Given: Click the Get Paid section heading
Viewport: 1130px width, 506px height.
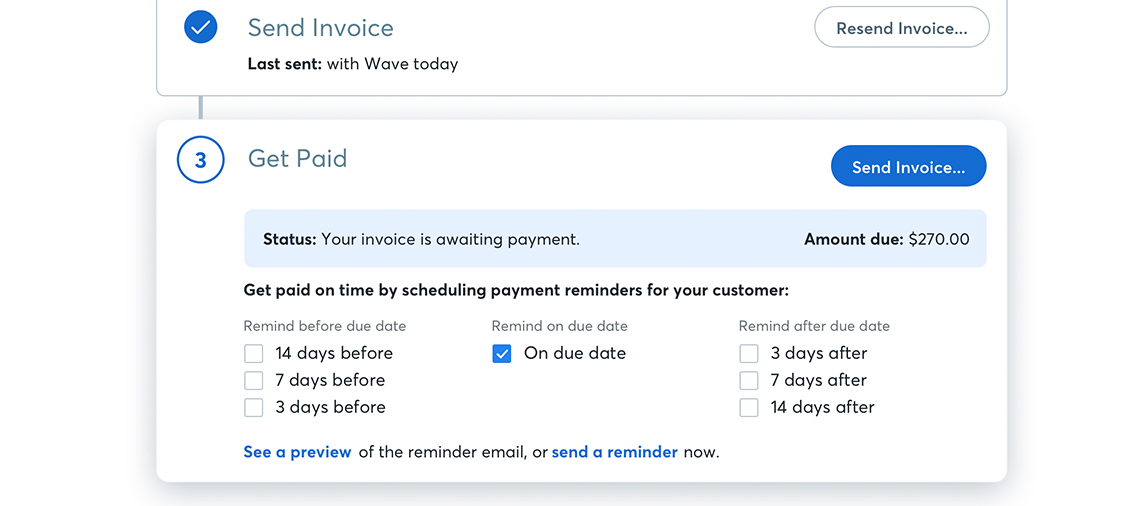Looking at the screenshot, I should (x=298, y=159).
